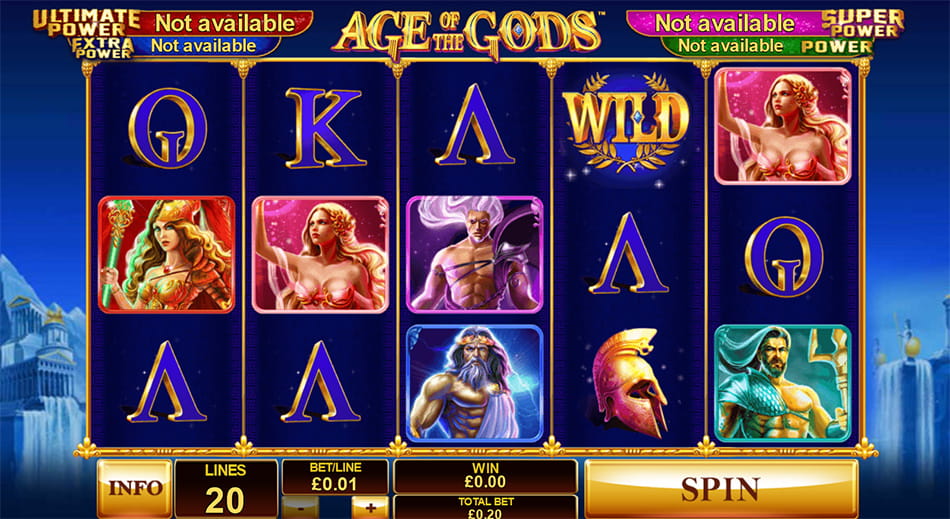
Task: Click the purple Hercules symbol
Action: tap(474, 254)
